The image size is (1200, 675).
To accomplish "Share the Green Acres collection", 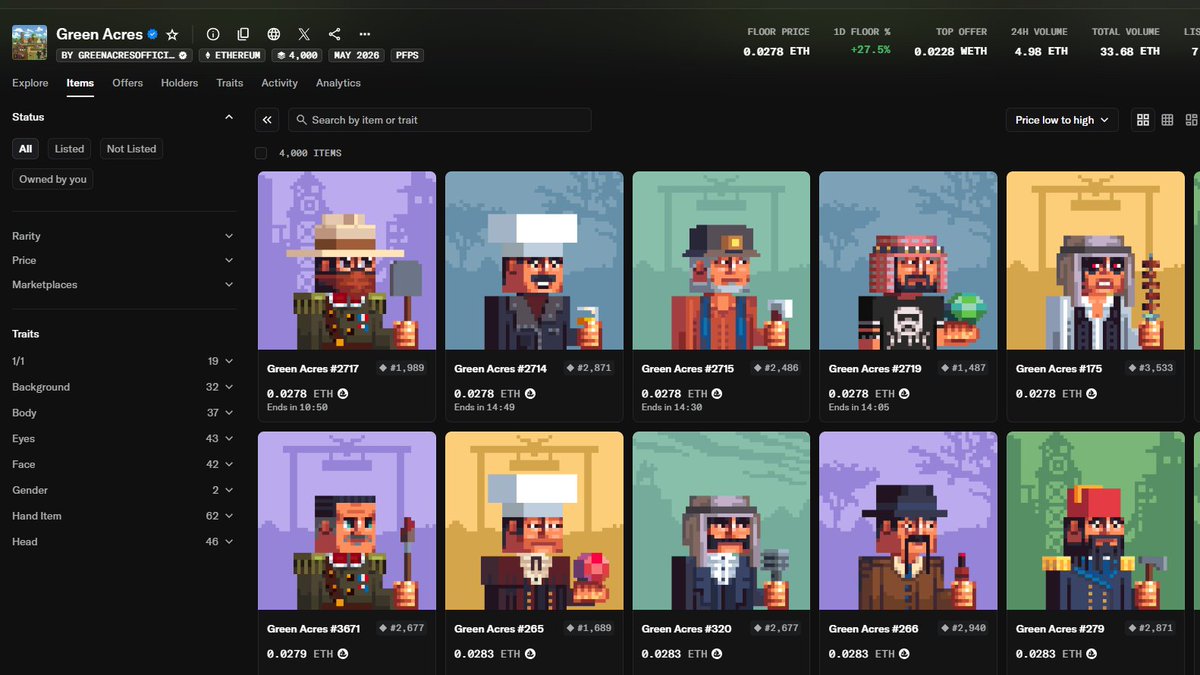I will pyautogui.click(x=334, y=34).
